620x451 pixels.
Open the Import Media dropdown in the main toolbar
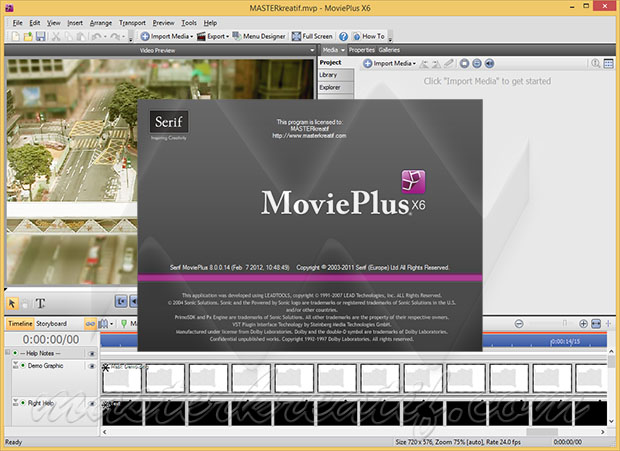tap(192, 37)
